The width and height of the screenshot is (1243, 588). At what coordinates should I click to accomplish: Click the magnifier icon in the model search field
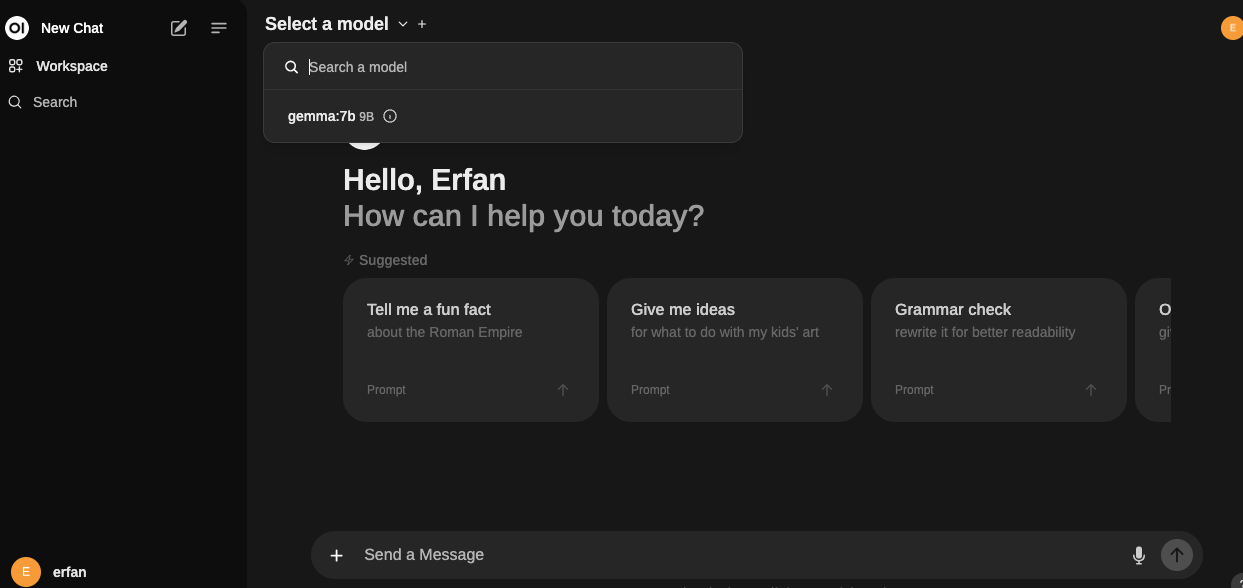[291, 66]
